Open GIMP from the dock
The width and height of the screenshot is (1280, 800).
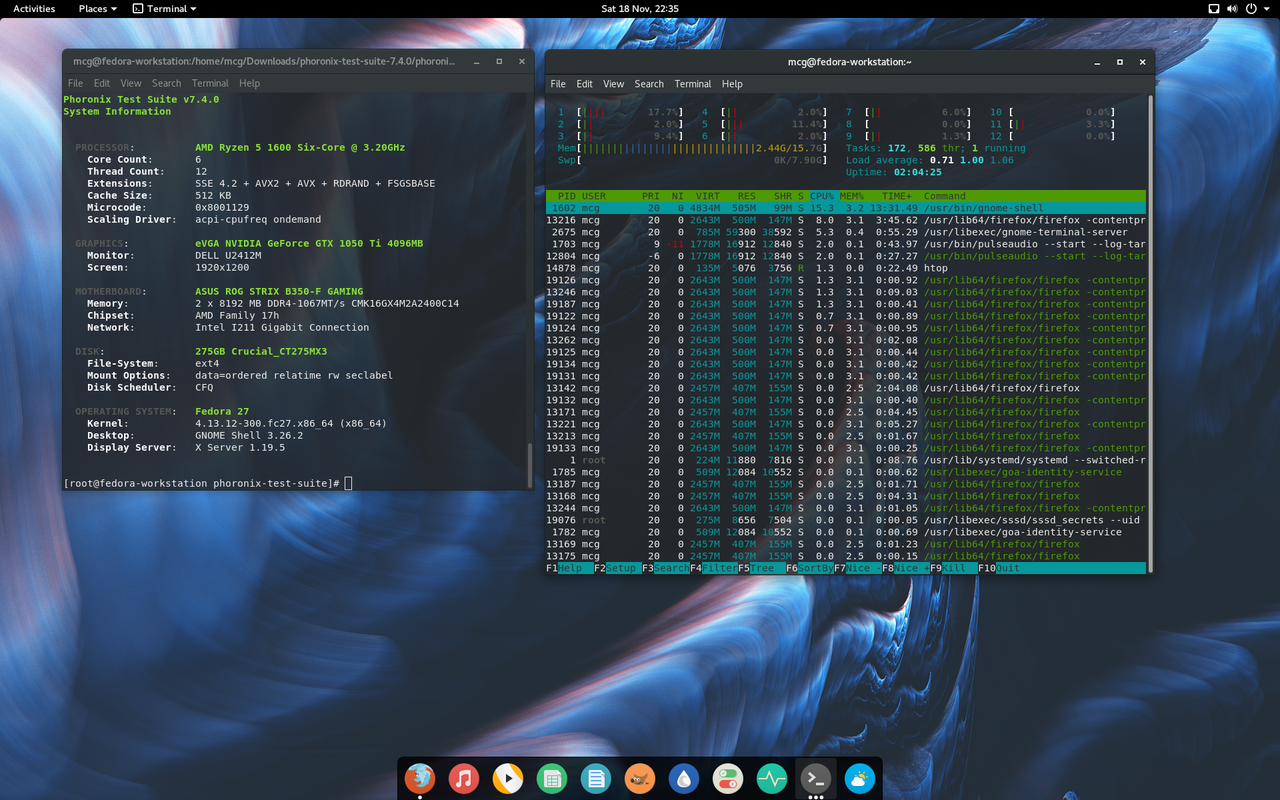tap(639, 779)
